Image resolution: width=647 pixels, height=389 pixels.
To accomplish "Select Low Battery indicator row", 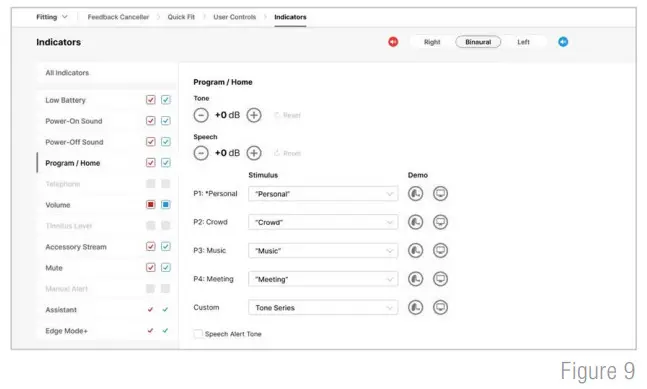I will (x=107, y=100).
